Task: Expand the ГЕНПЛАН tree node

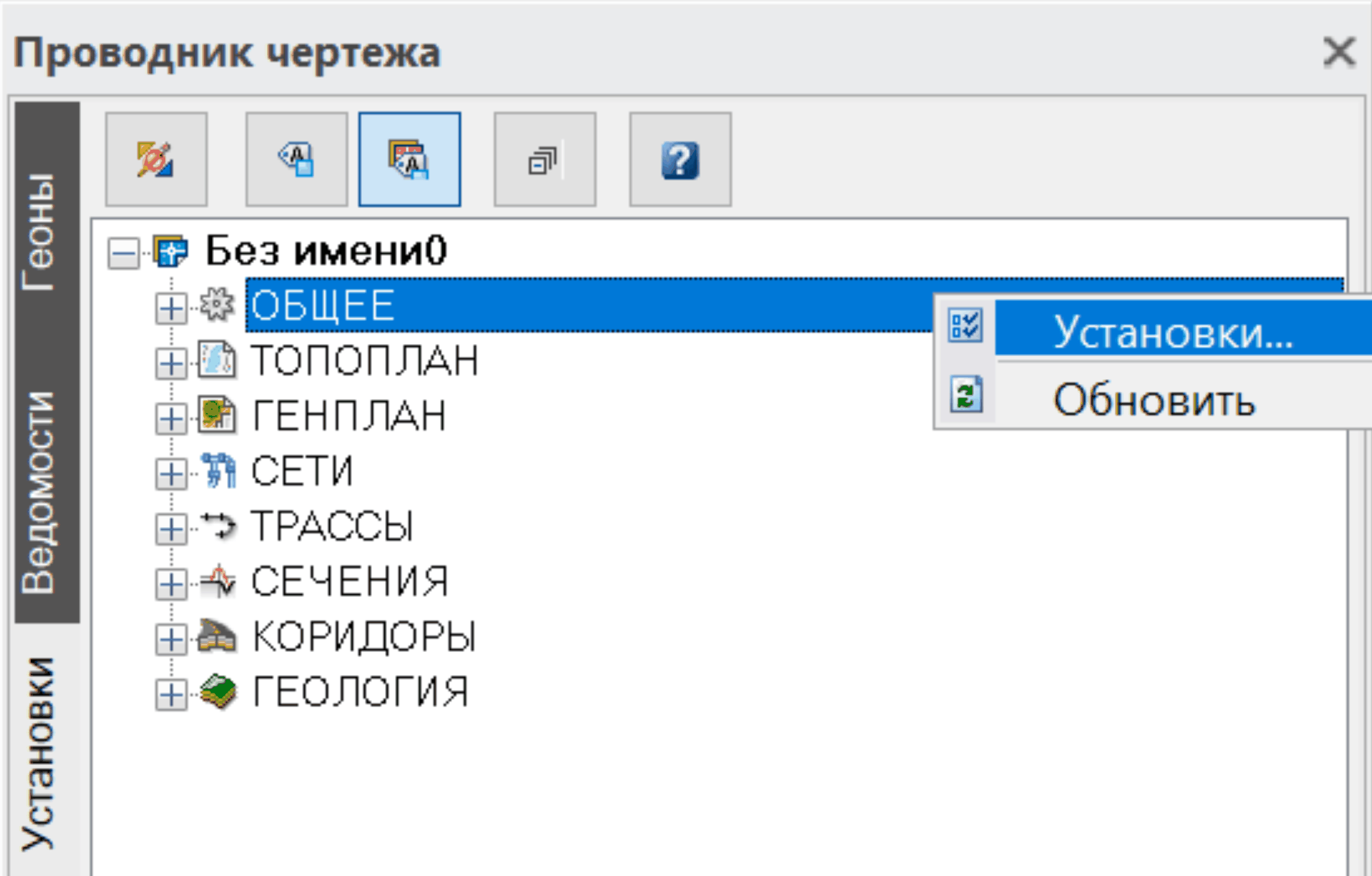Action: [171, 418]
